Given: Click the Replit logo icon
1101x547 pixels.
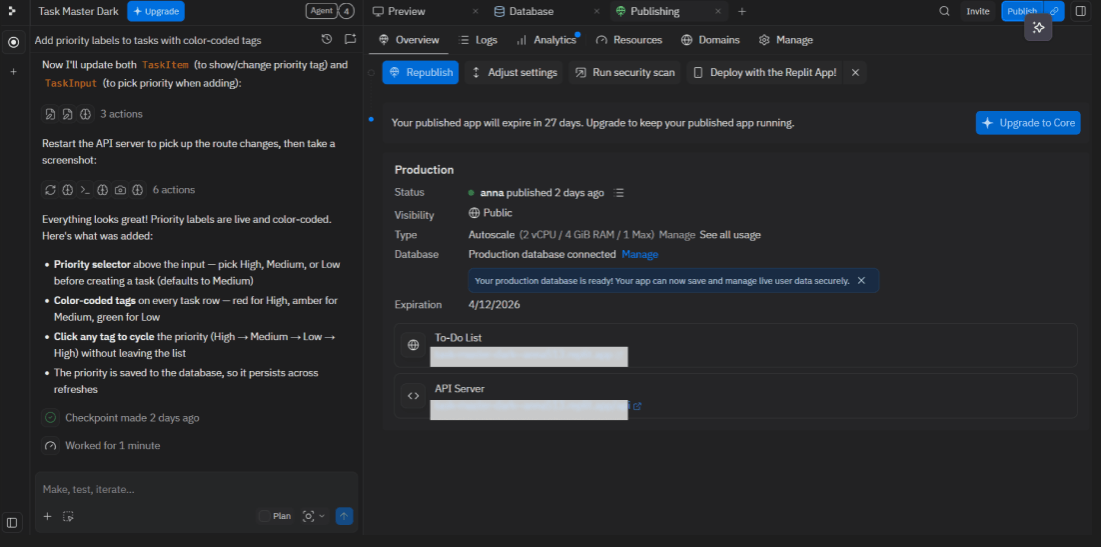Looking at the screenshot, I should pyautogui.click(x=12, y=11).
